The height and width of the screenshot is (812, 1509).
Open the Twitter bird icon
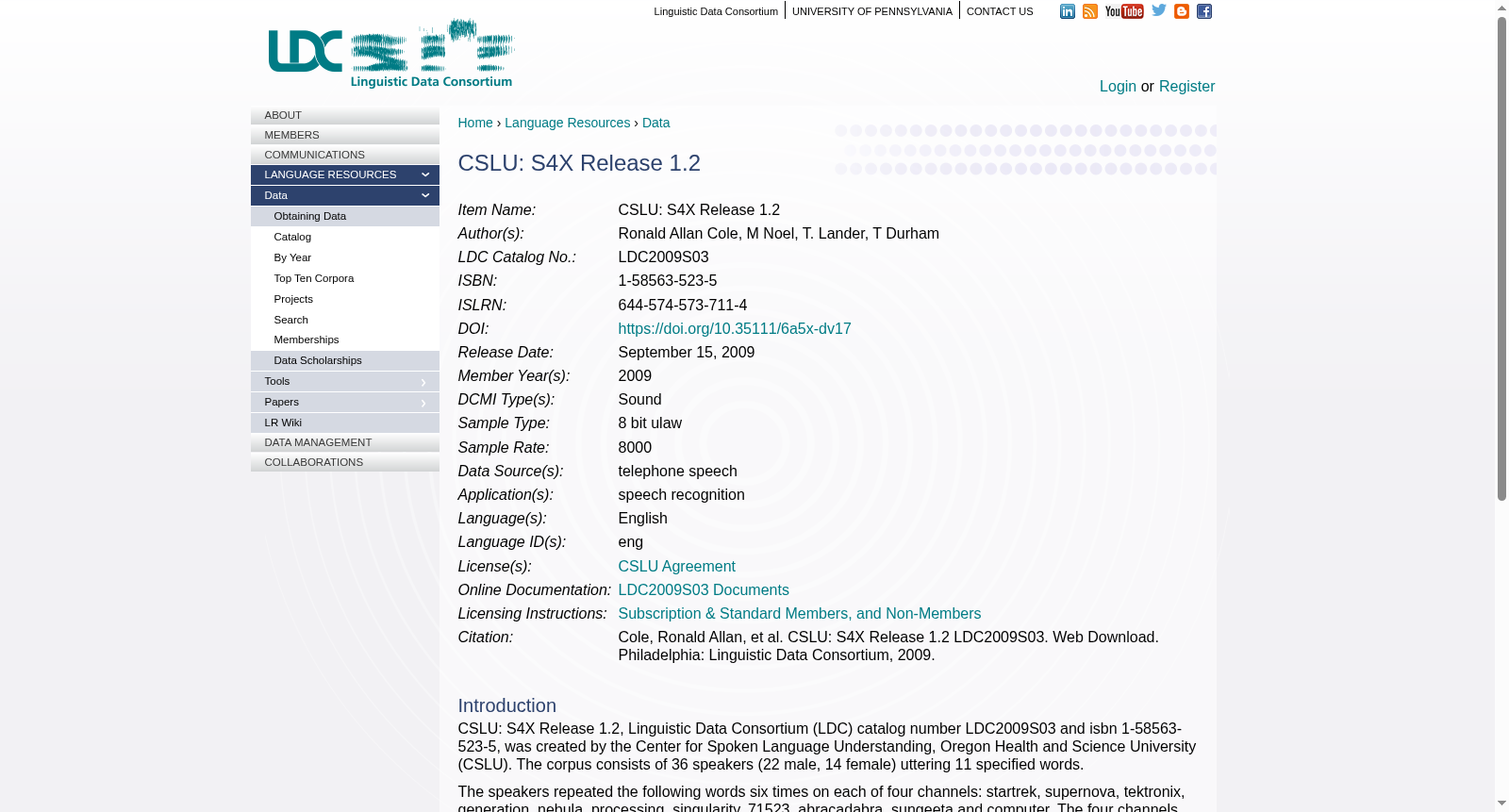(x=1159, y=10)
